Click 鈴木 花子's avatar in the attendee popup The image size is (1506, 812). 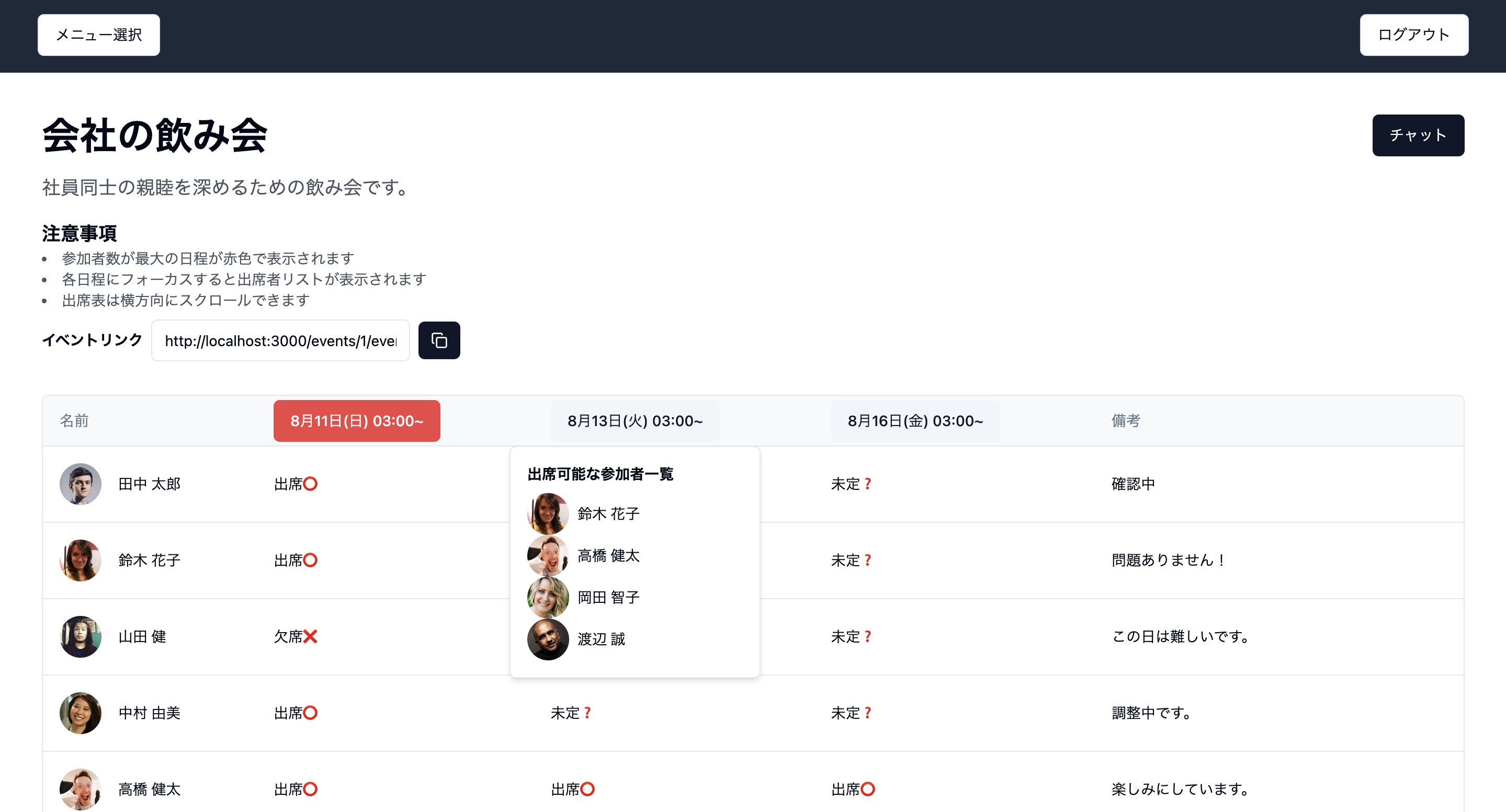[548, 513]
